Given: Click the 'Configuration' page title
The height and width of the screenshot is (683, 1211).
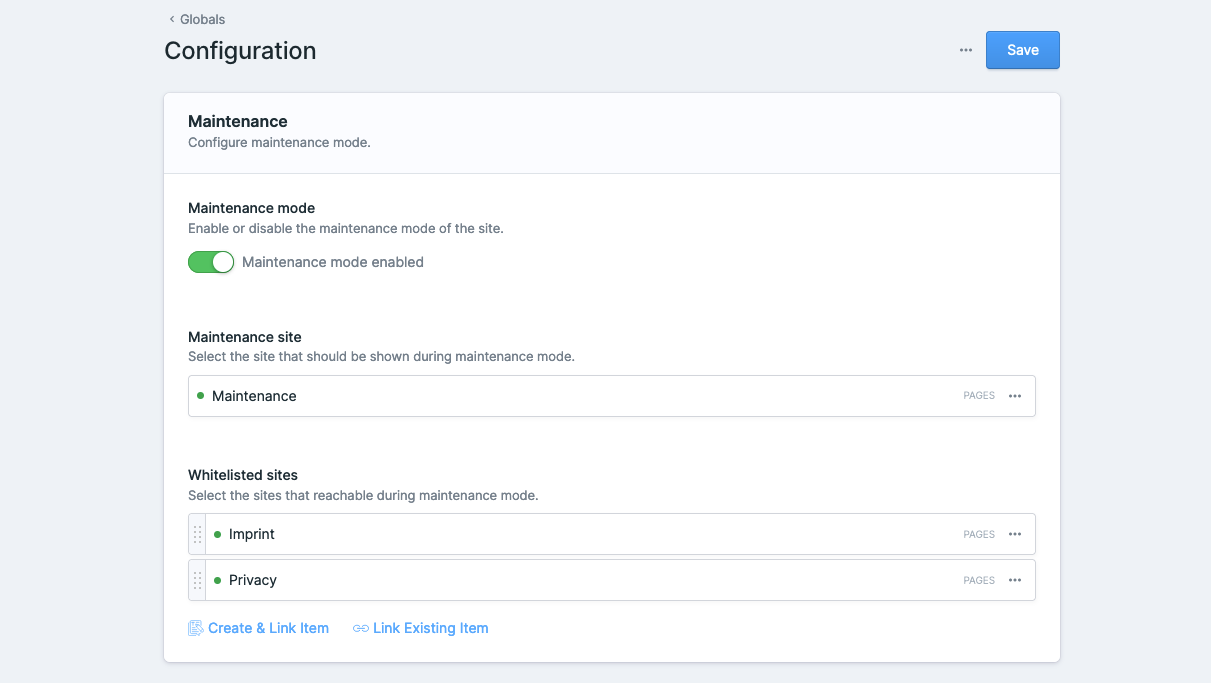Looking at the screenshot, I should tap(240, 51).
